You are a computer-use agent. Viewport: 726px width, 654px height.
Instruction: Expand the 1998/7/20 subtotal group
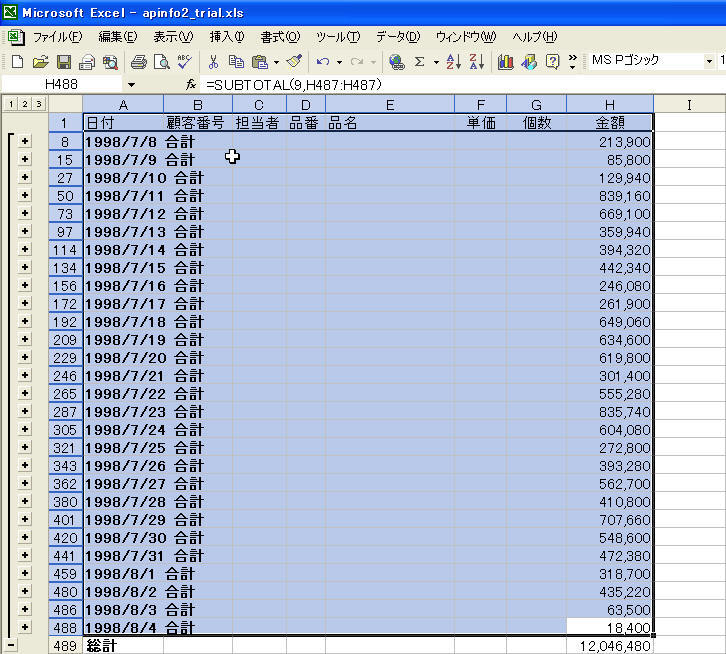(25, 358)
